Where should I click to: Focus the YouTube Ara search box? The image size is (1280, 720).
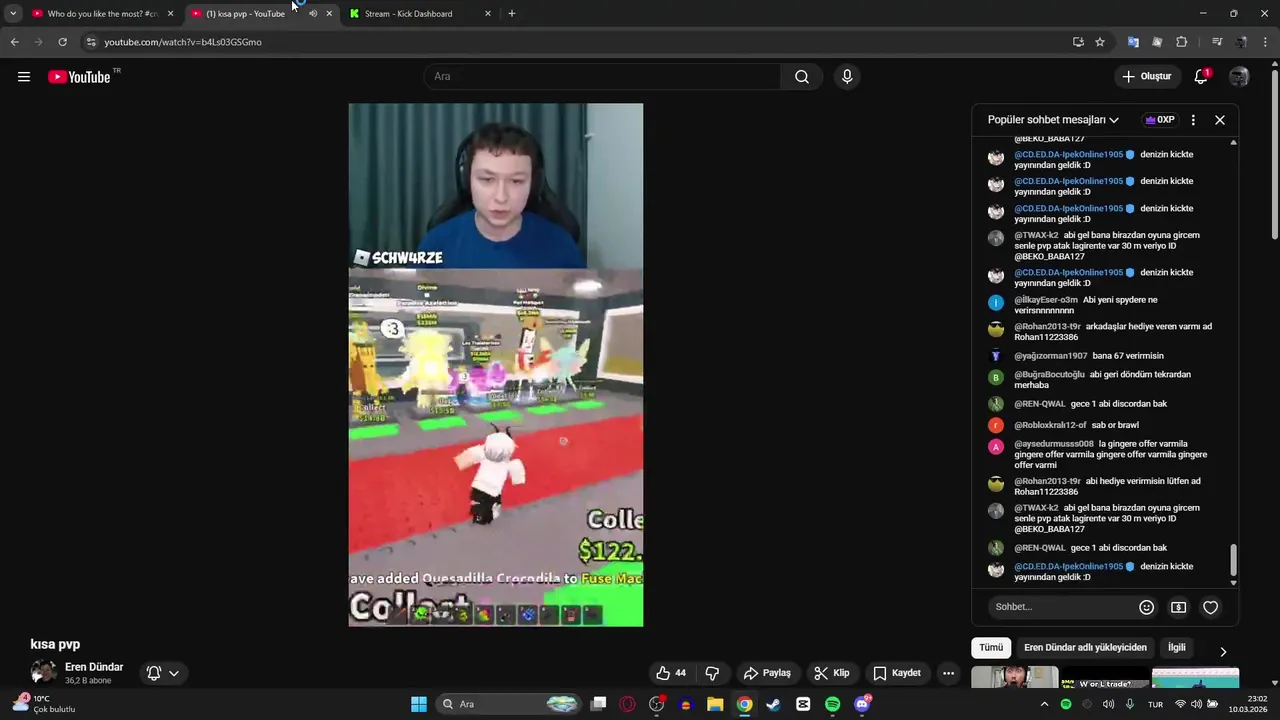tap(603, 77)
